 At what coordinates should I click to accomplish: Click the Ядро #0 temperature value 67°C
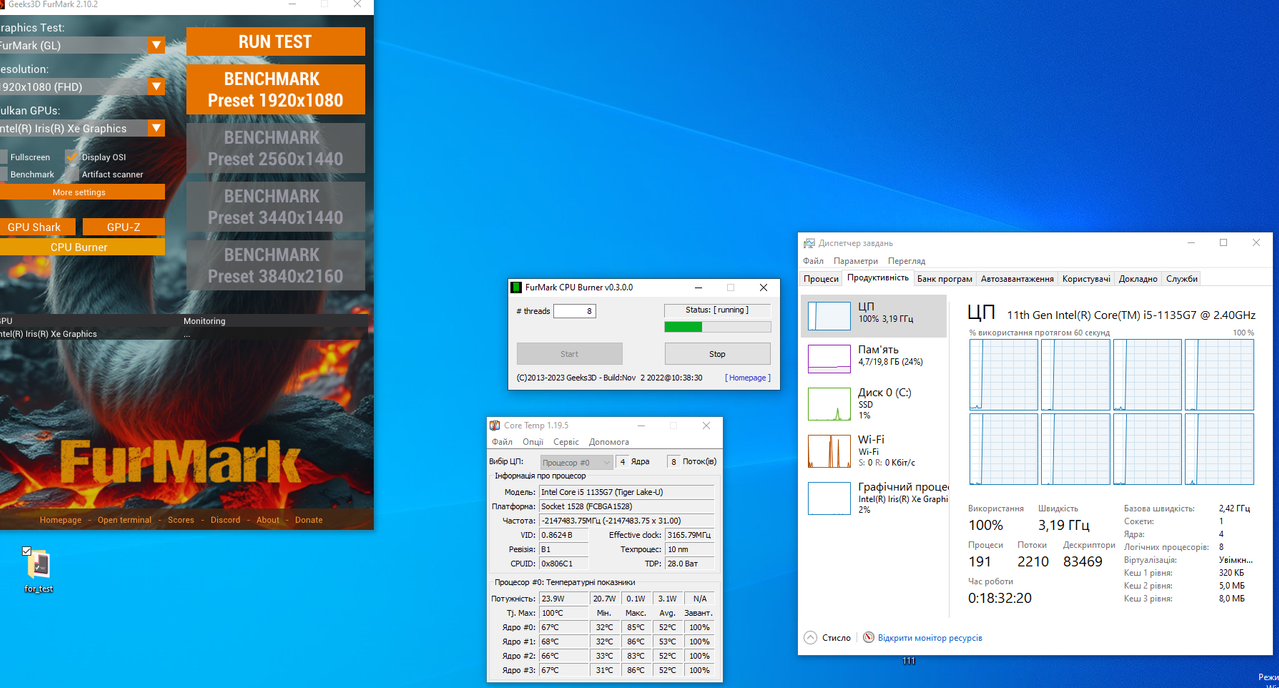[x=563, y=627]
